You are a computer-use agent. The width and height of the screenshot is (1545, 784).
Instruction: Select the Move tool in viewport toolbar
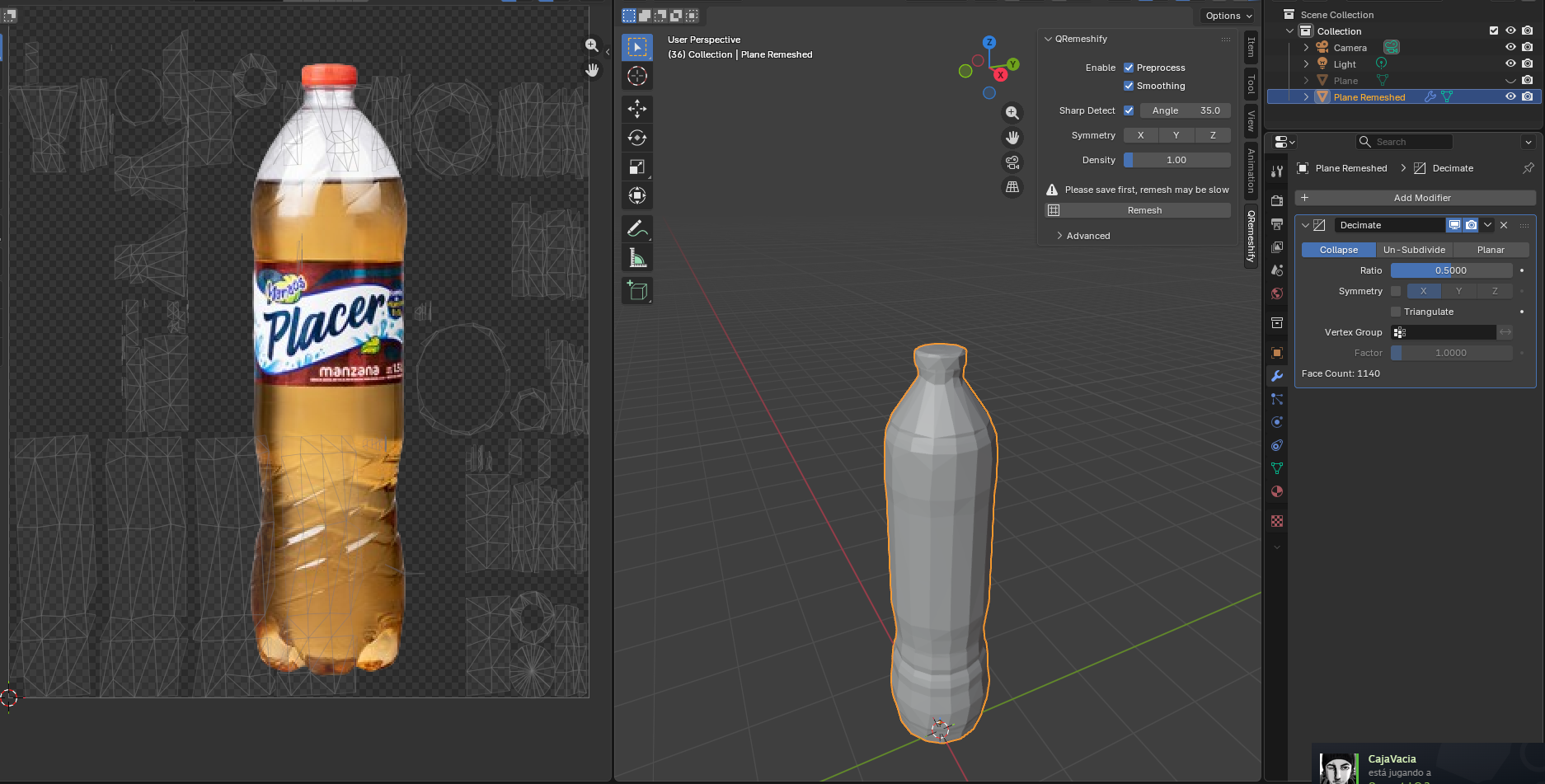[x=637, y=109]
